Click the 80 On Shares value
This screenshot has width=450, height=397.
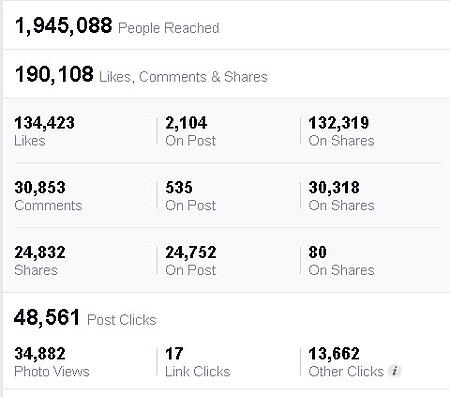click(x=317, y=252)
